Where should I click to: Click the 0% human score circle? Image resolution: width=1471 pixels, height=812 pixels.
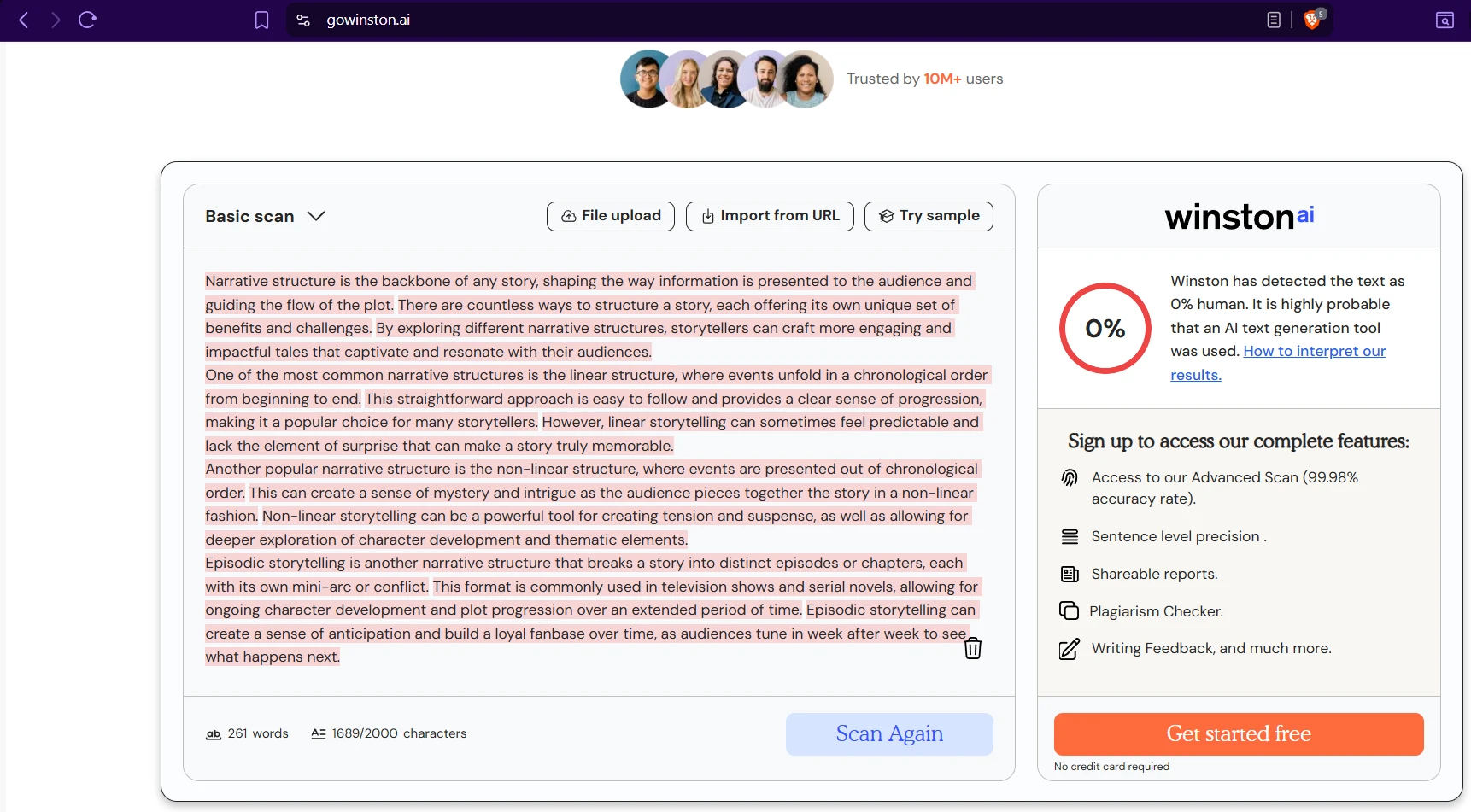coord(1105,329)
